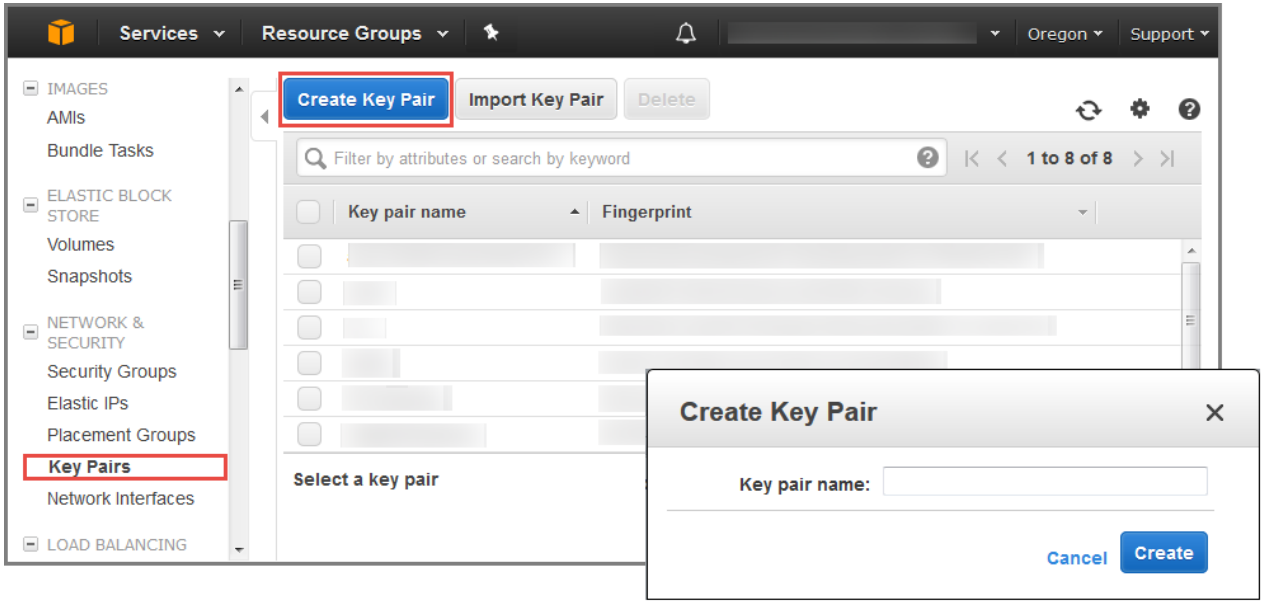
Task: Click the Import Key Pair button
Action: tap(536, 99)
